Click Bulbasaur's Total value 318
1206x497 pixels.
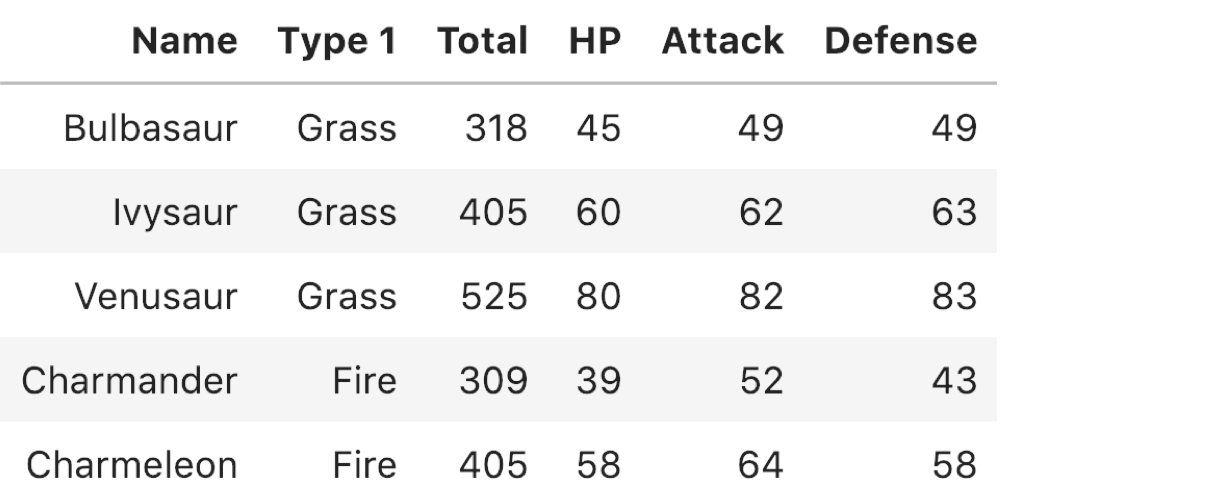496,128
